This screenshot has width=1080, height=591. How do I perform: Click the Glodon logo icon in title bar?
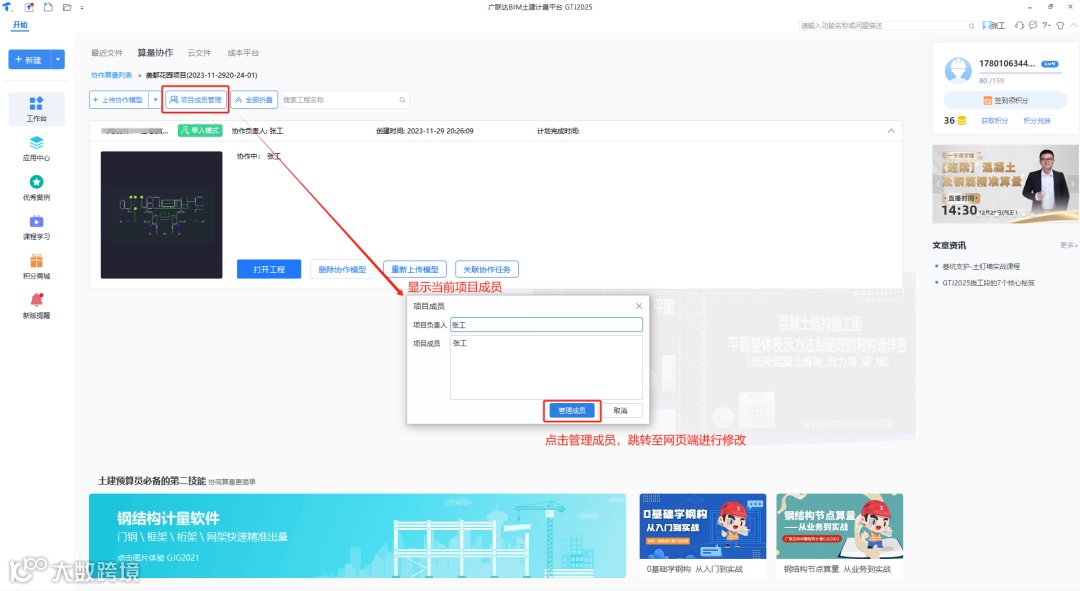pos(8,7)
